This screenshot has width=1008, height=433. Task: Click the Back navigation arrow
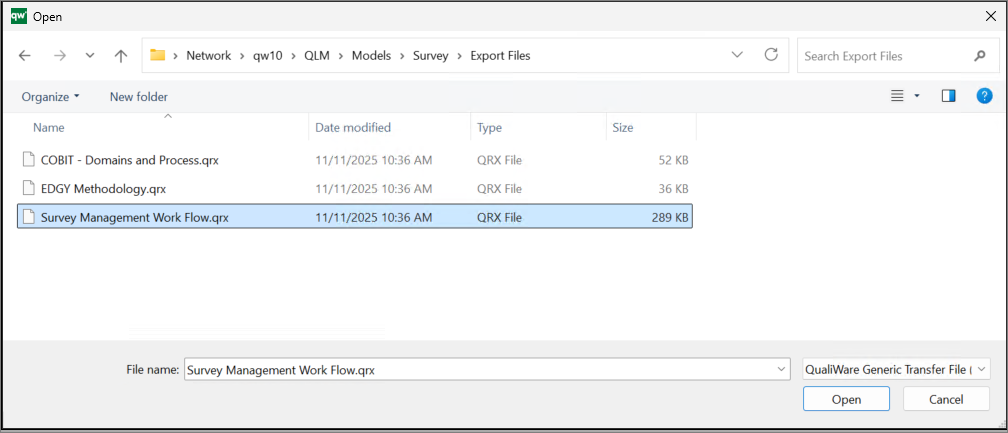pyautogui.click(x=25, y=56)
